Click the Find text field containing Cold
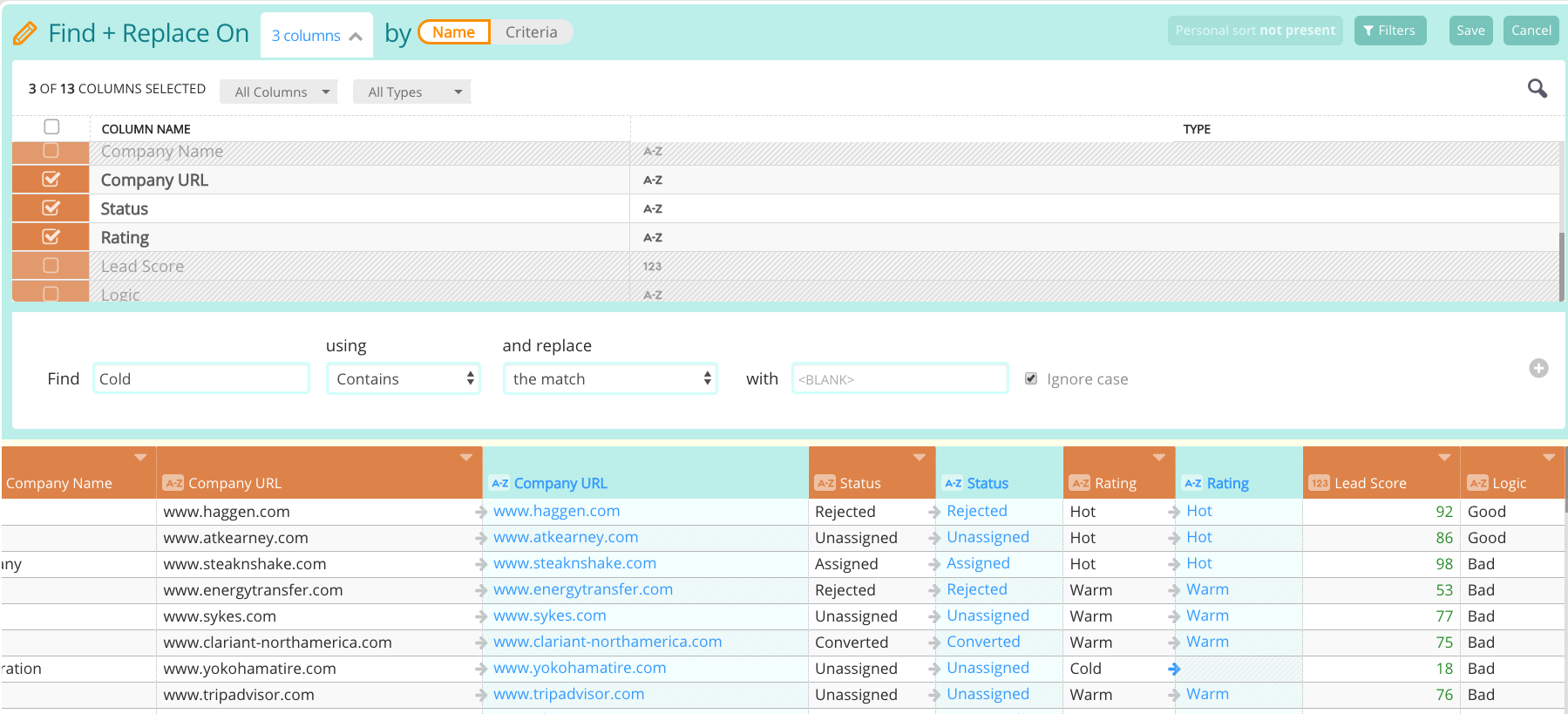The height and width of the screenshot is (714, 1568). 201,378
